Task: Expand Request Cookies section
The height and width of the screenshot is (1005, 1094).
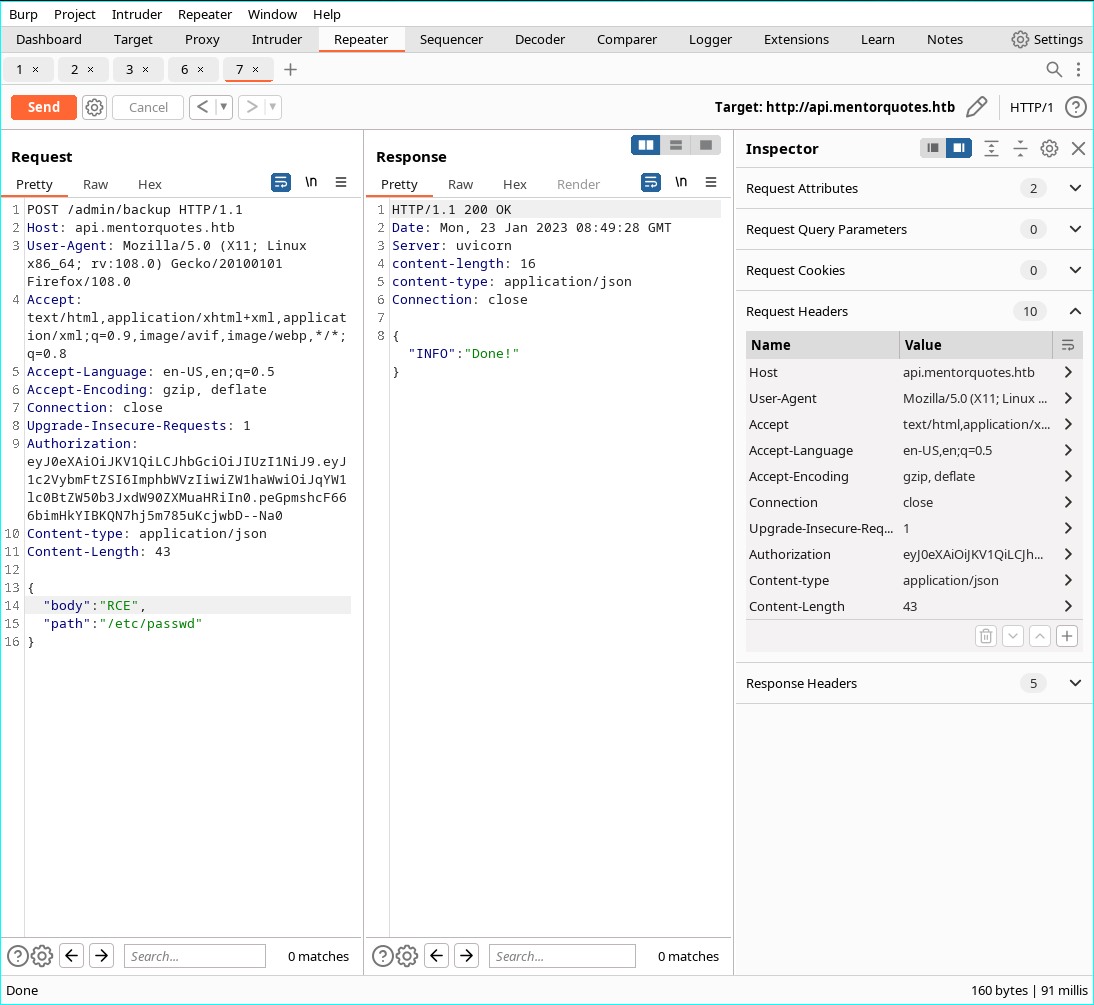Action: 1075,270
